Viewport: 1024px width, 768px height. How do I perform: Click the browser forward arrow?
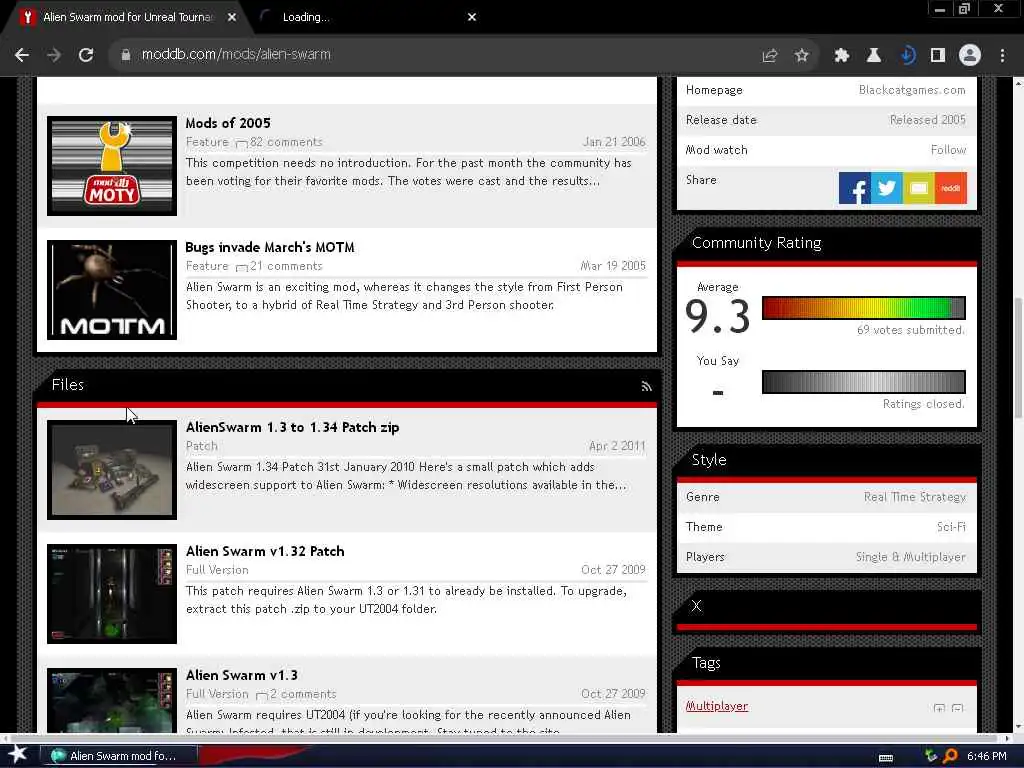click(54, 55)
